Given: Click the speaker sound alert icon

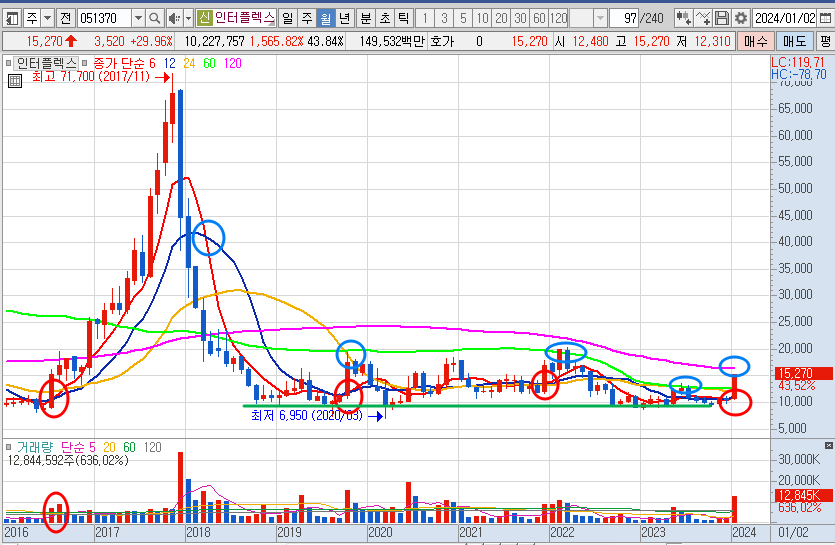Looking at the screenshot, I should [174, 19].
